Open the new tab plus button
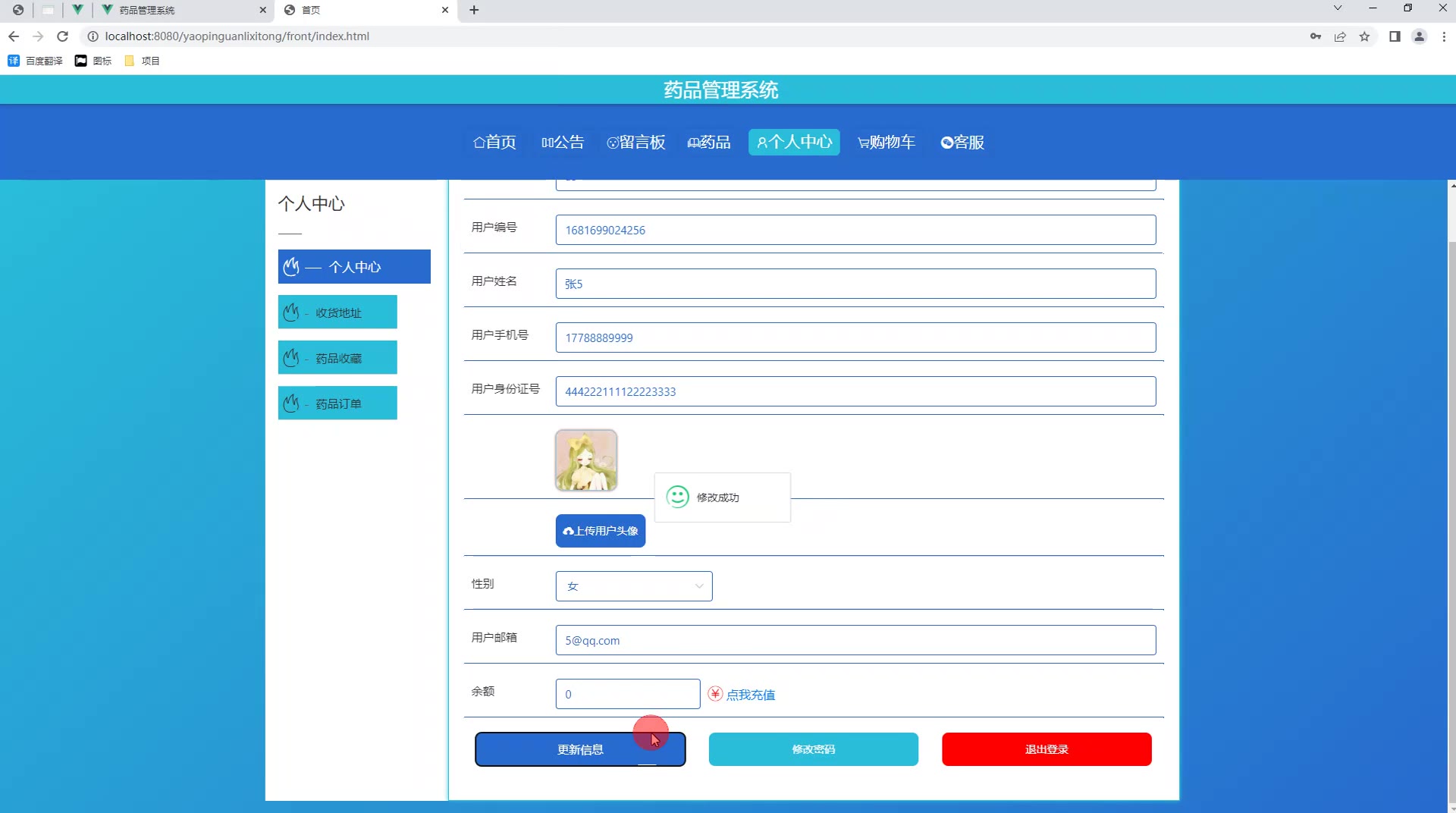 click(x=474, y=10)
